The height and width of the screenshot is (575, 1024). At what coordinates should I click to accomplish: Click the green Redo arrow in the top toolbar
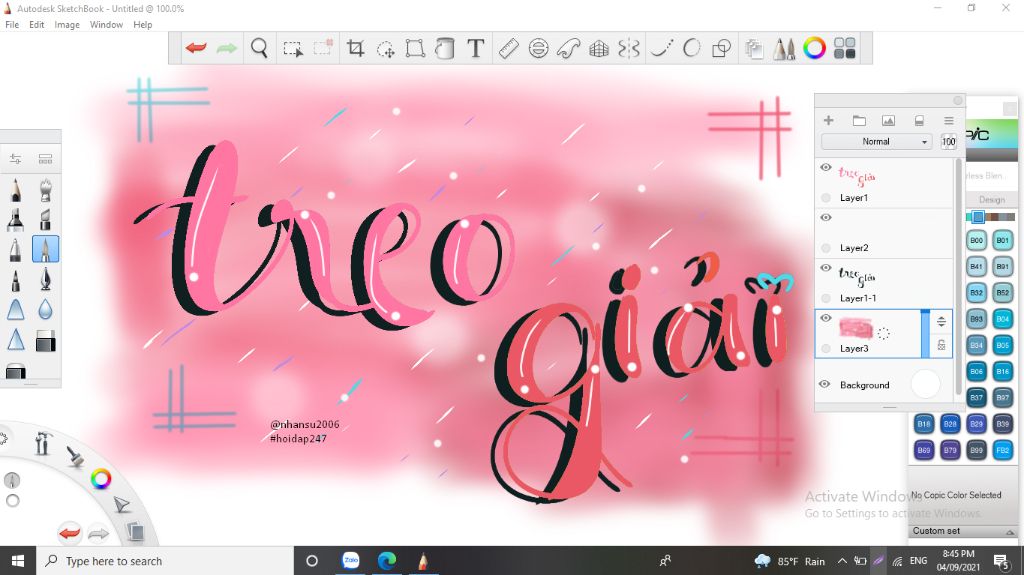(x=227, y=48)
